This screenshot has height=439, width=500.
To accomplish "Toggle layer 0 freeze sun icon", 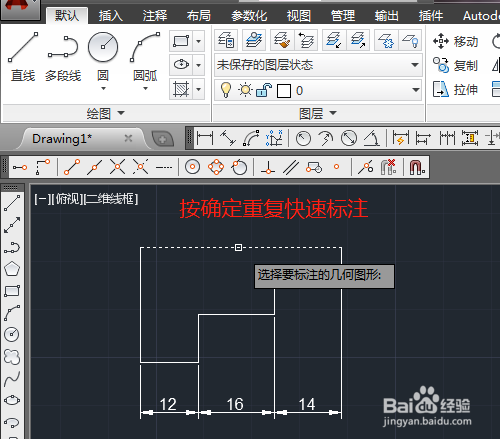I will click(x=246, y=90).
